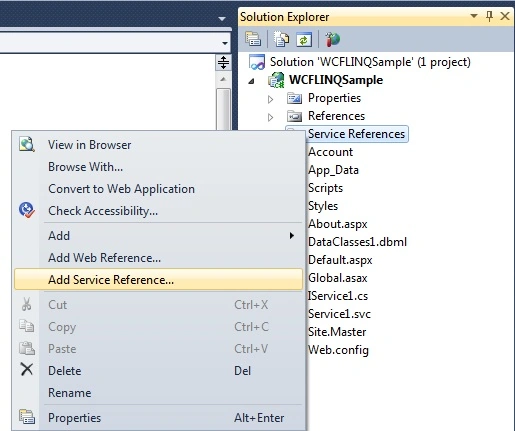Select the Scripts folder

click(325, 188)
